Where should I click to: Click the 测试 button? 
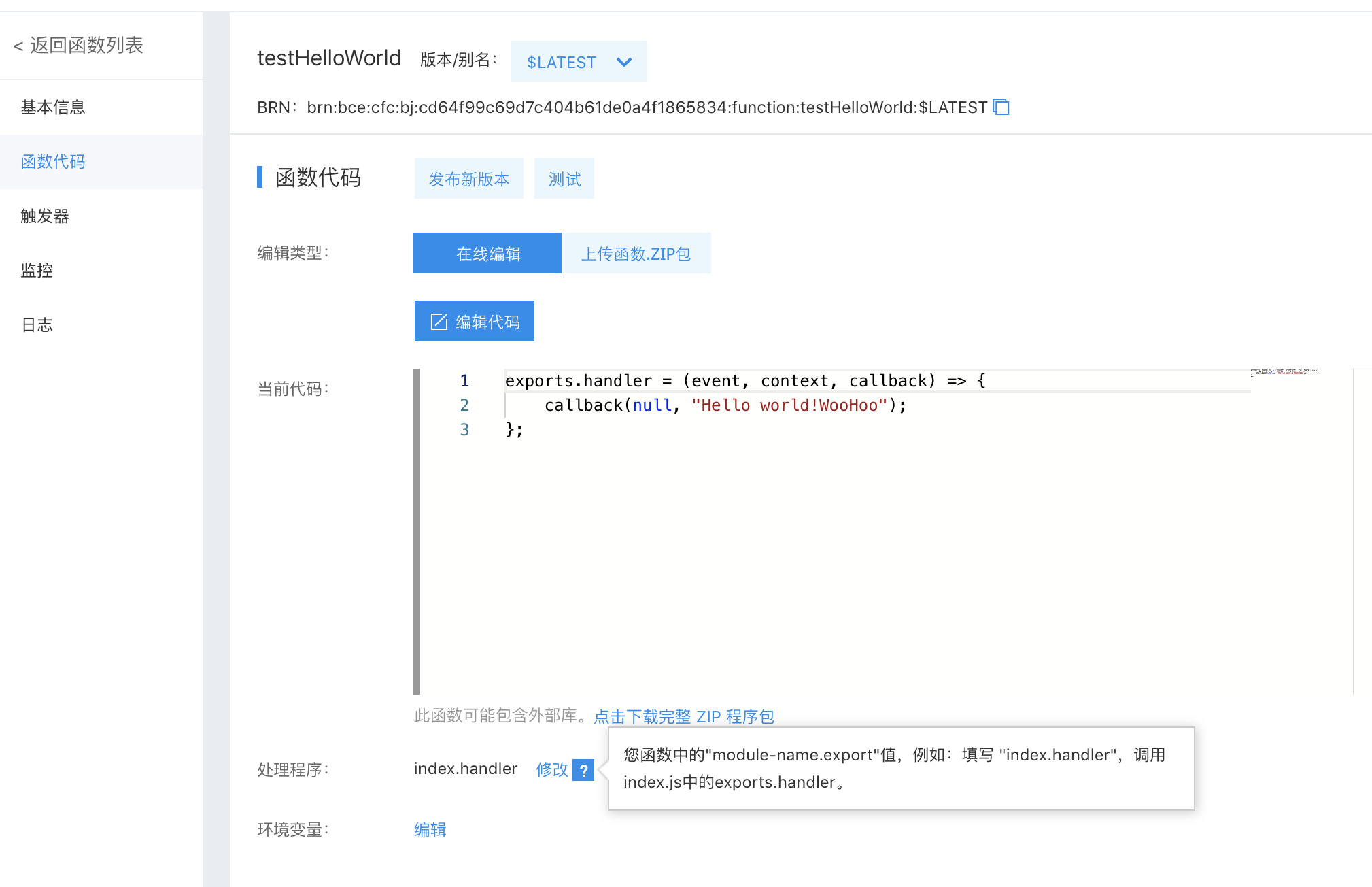[564, 179]
